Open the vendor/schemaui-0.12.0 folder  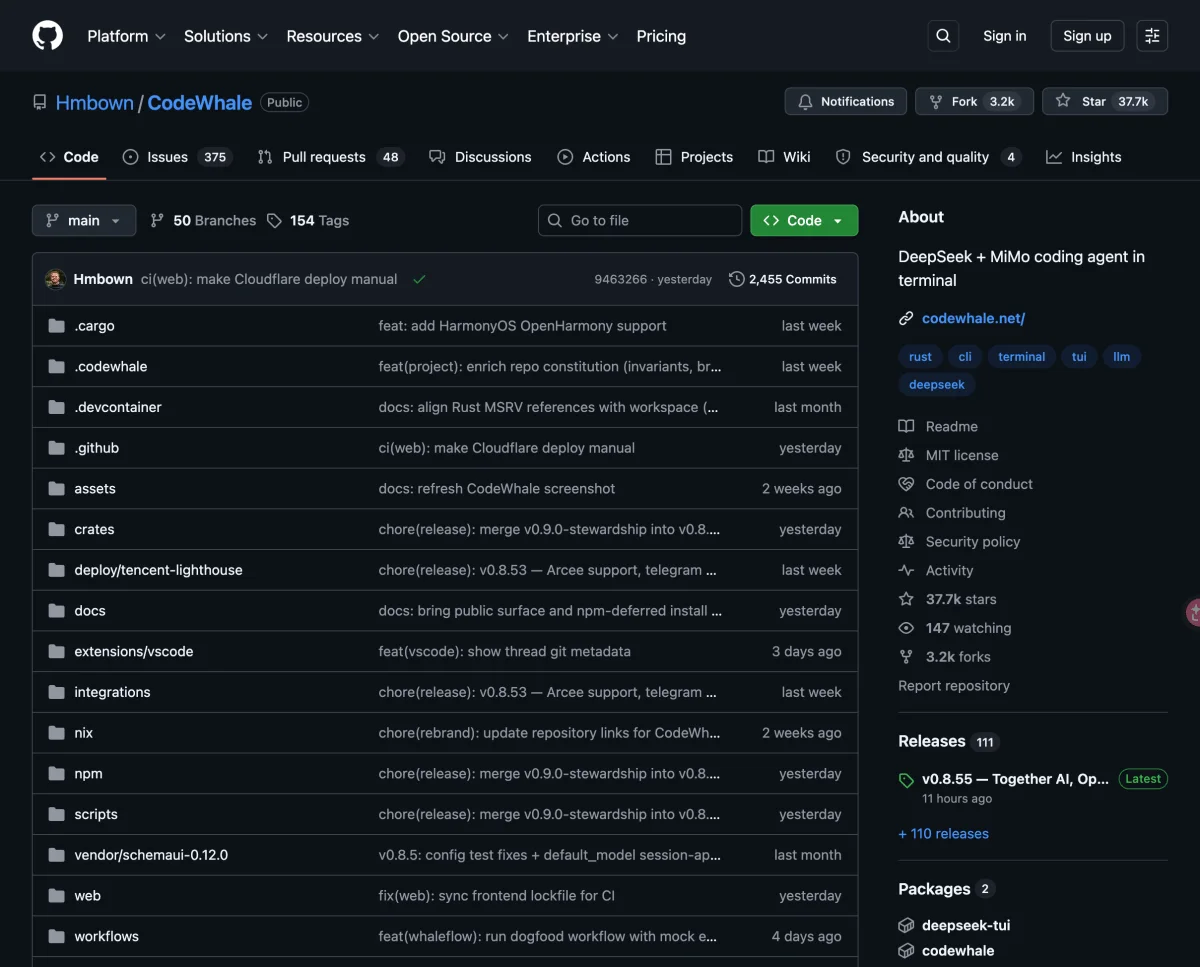tap(151, 855)
